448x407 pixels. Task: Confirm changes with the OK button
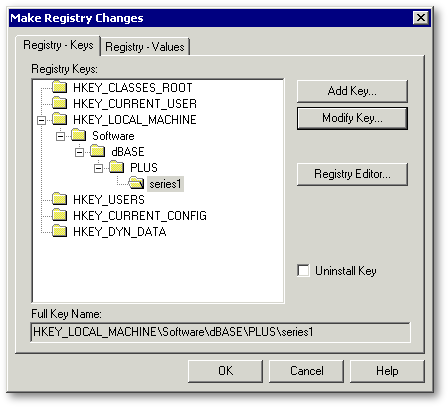[225, 371]
